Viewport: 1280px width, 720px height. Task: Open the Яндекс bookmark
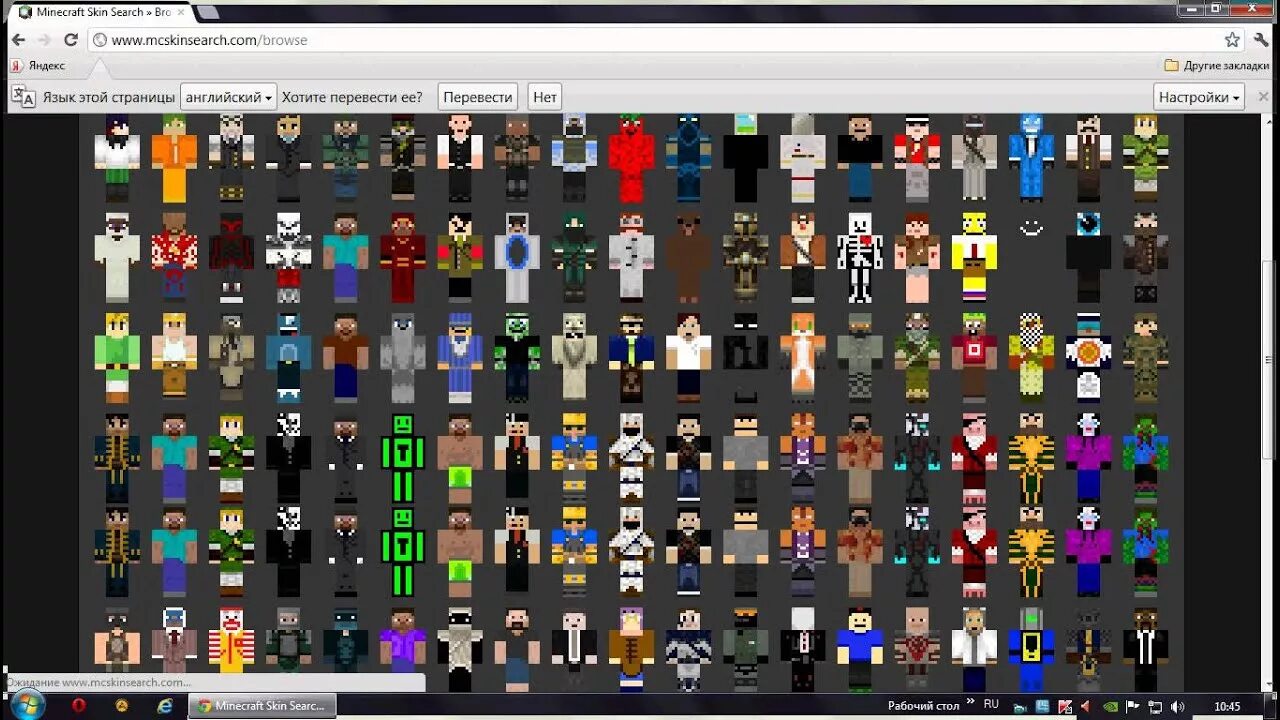tap(38, 65)
